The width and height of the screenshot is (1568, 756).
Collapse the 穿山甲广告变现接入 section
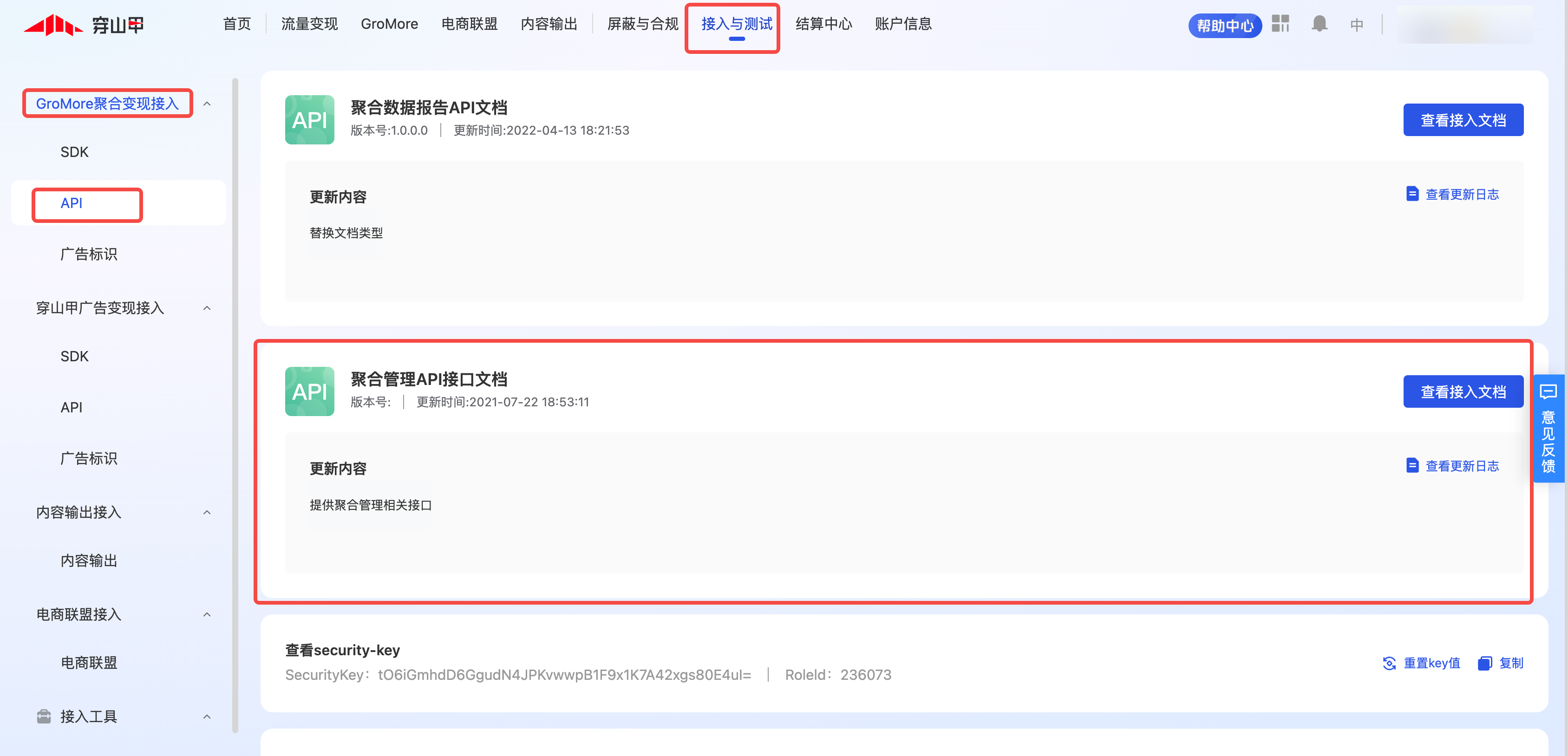coord(207,308)
